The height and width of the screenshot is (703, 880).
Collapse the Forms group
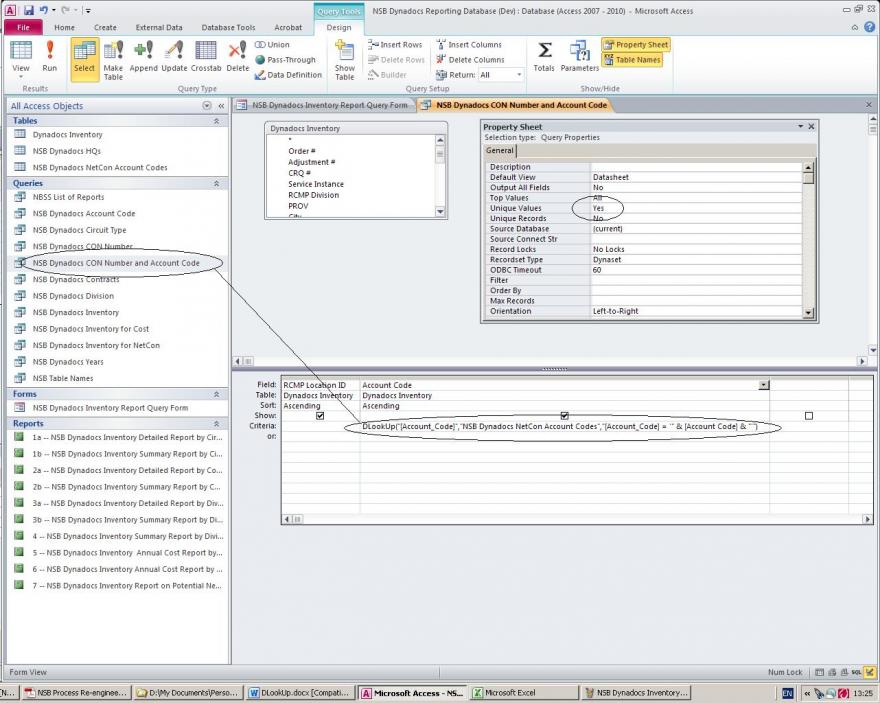click(x=217, y=394)
